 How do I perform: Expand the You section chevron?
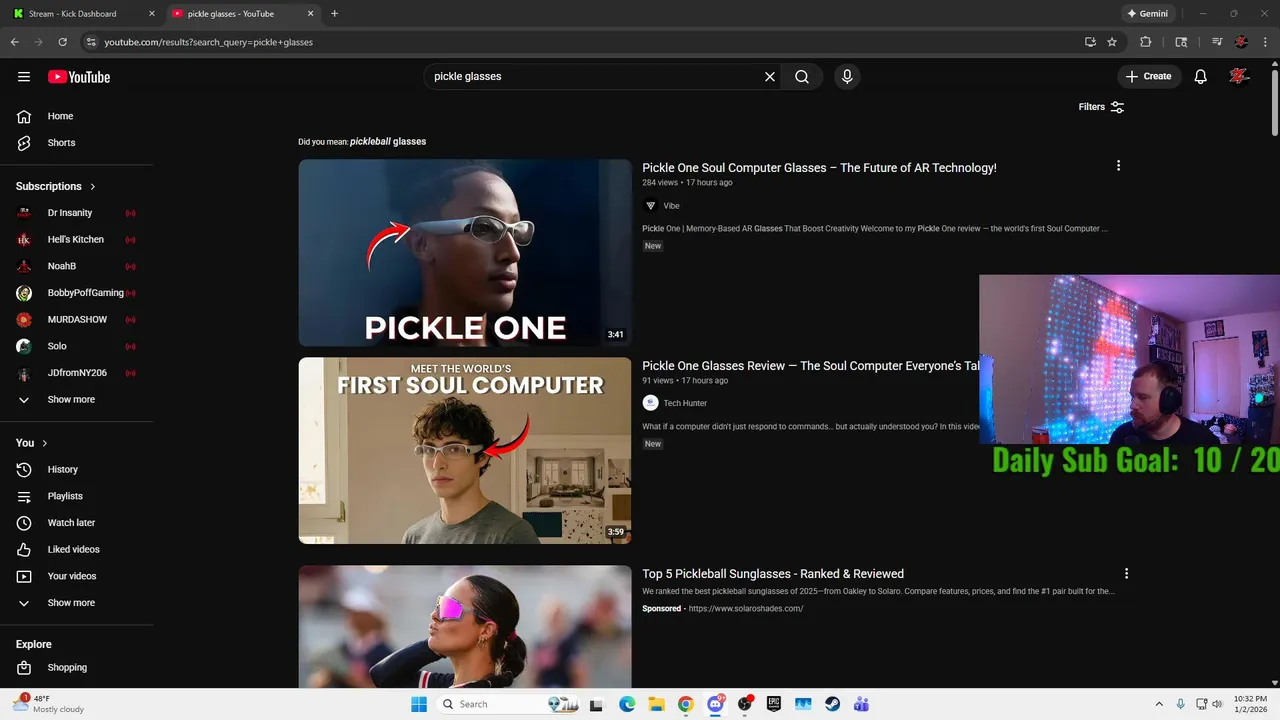(x=45, y=443)
